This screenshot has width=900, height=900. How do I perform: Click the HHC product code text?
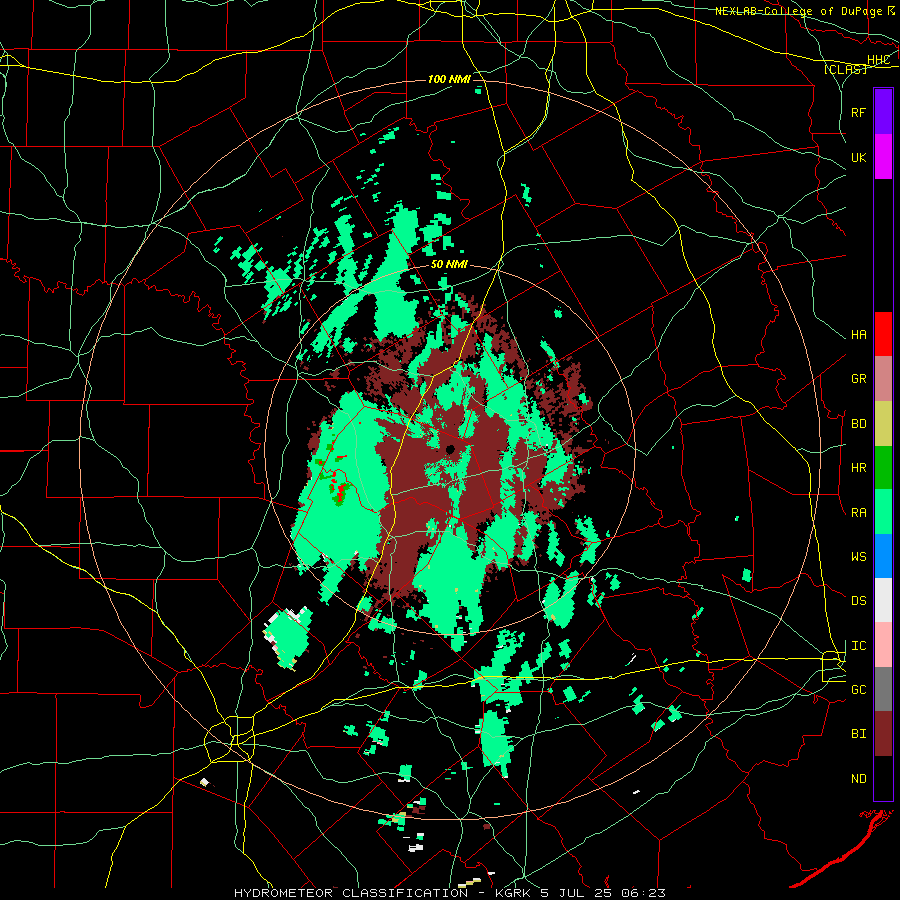coord(878,60)
